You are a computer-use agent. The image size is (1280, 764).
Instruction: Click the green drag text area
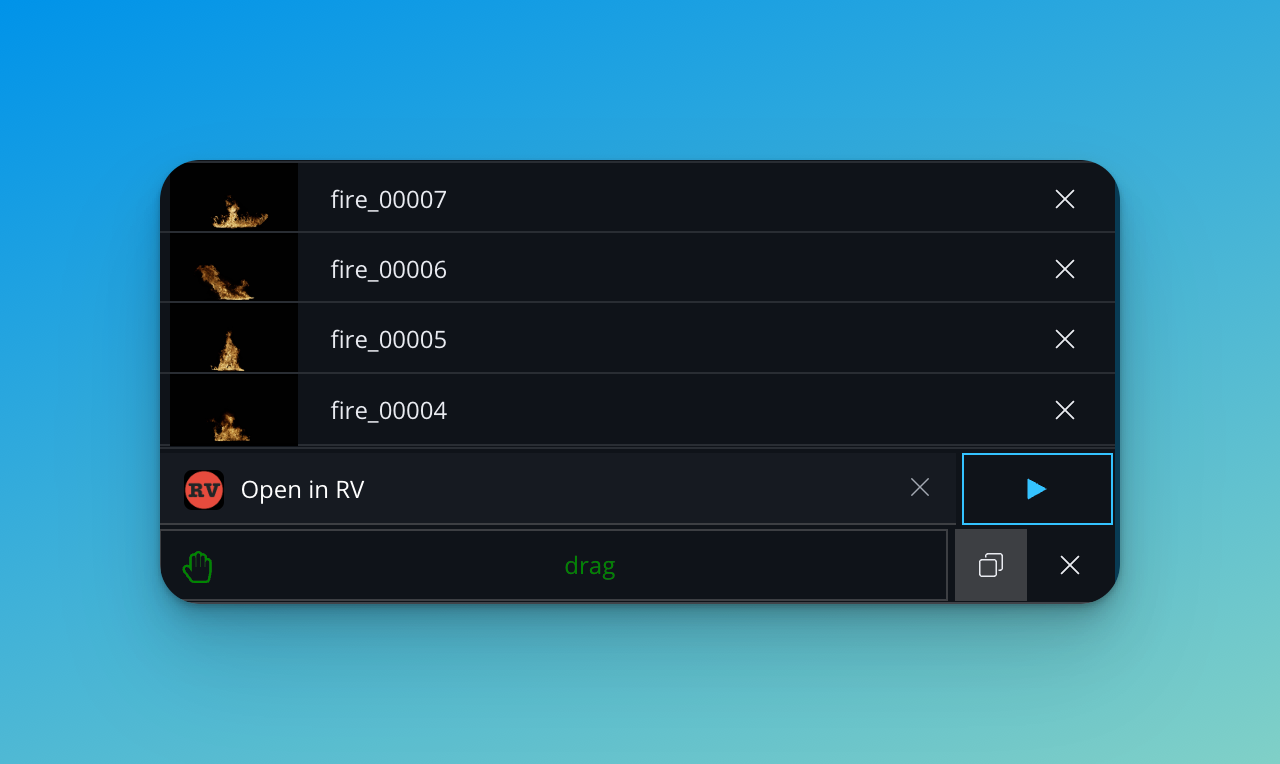point(589,565)
